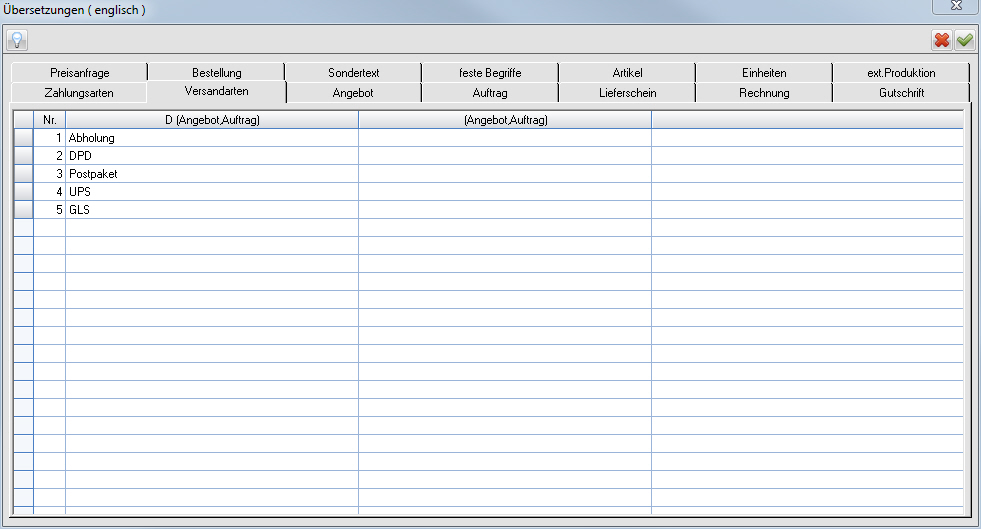Select the DPD cell
The width and height of the screenshot is (981, 529).
tap(212, 156)
